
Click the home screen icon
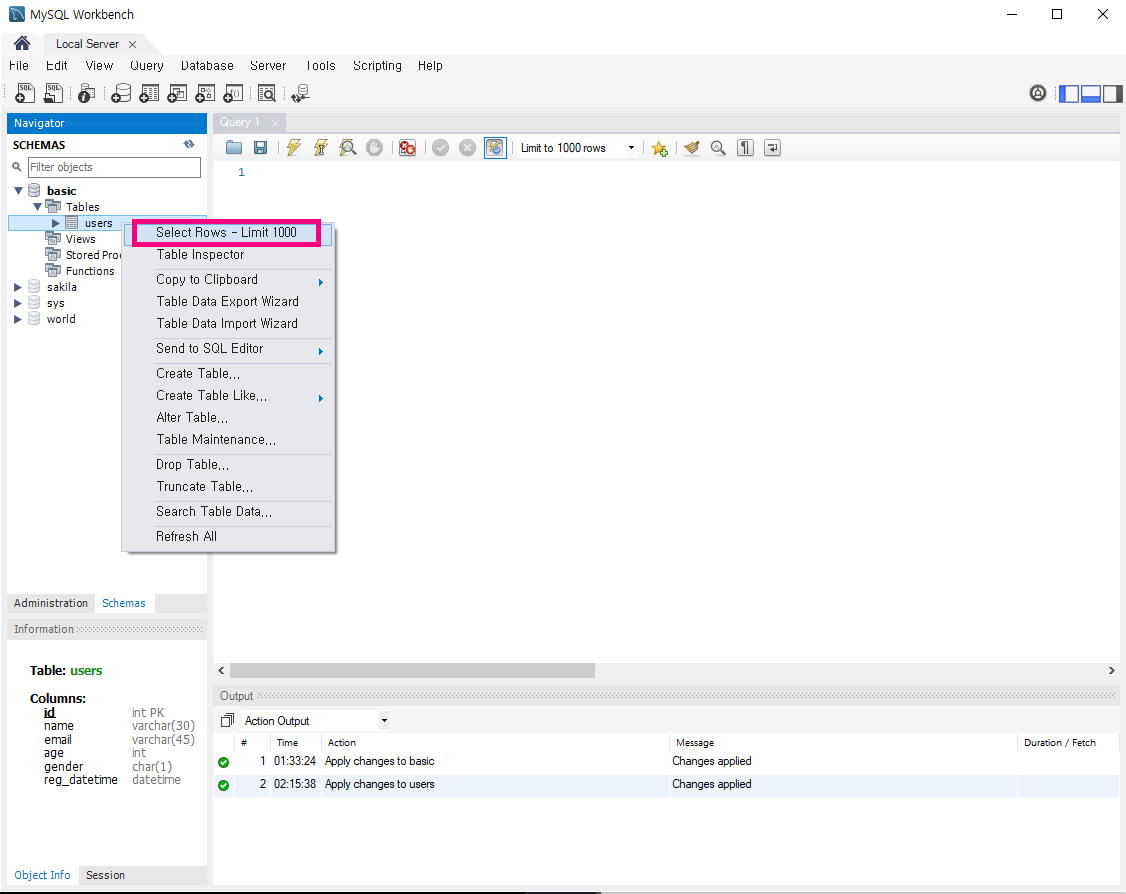[x=22, y=44]
